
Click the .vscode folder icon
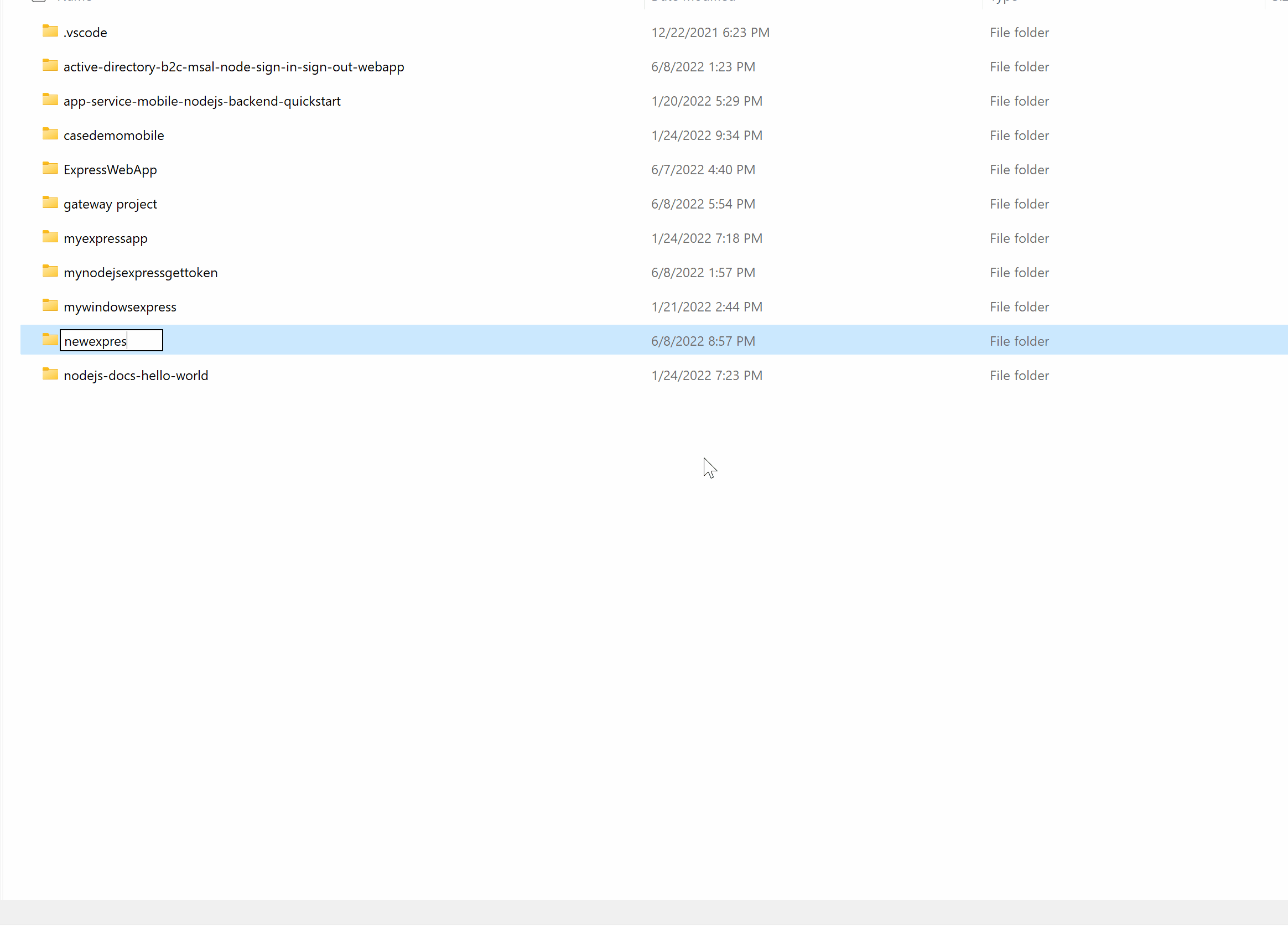click(50, 31)
